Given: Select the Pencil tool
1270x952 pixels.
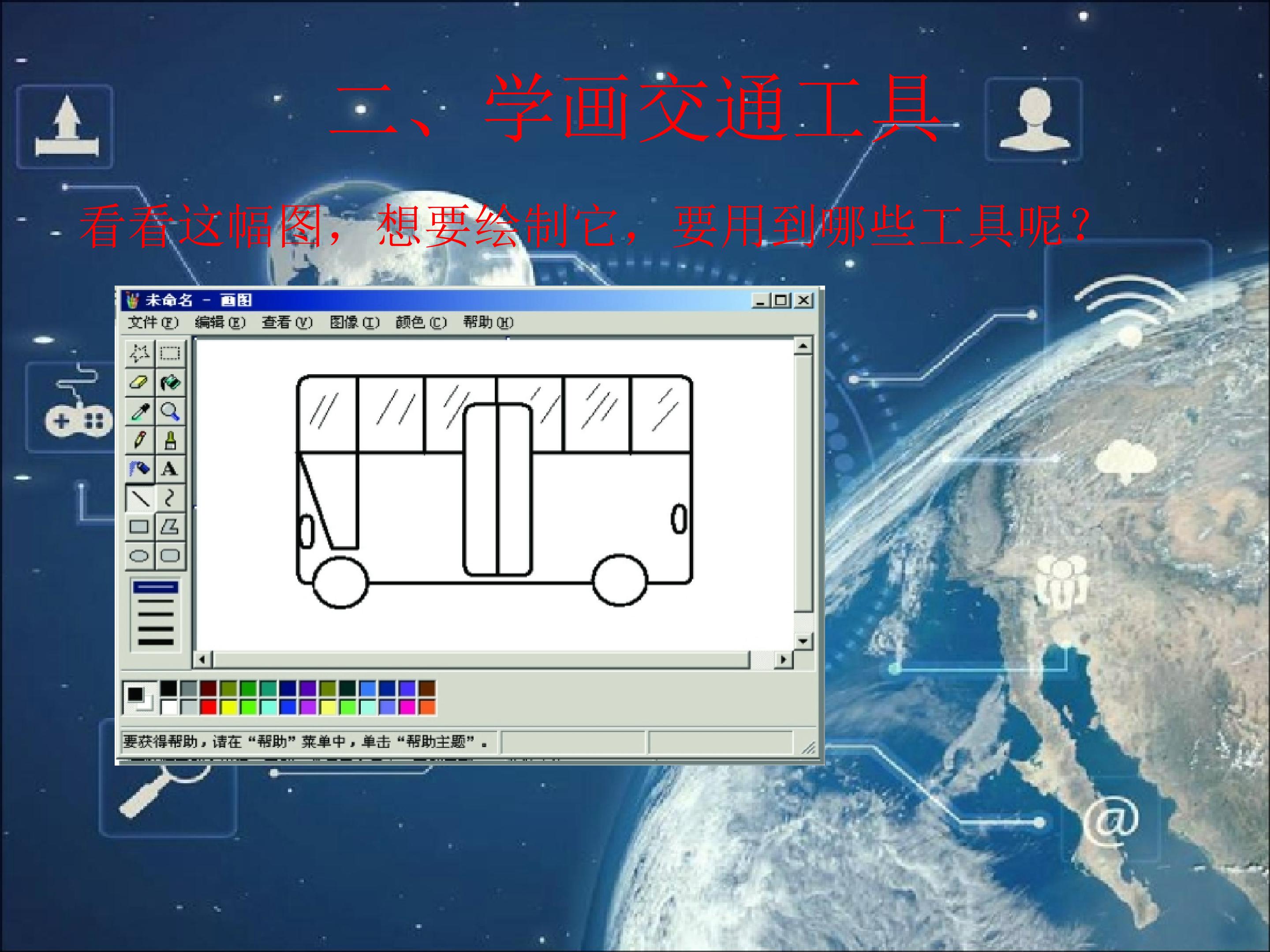Looking at the screenshot, I should click(x=139, y=440).
